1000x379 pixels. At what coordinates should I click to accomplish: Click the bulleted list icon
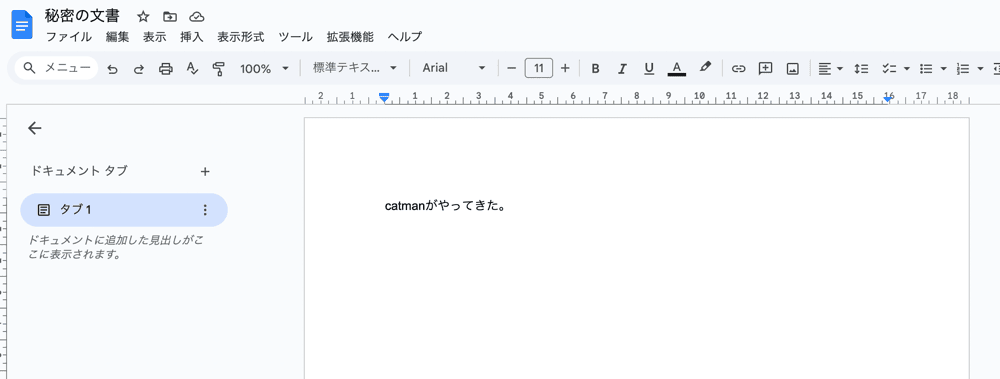[926, 68]
